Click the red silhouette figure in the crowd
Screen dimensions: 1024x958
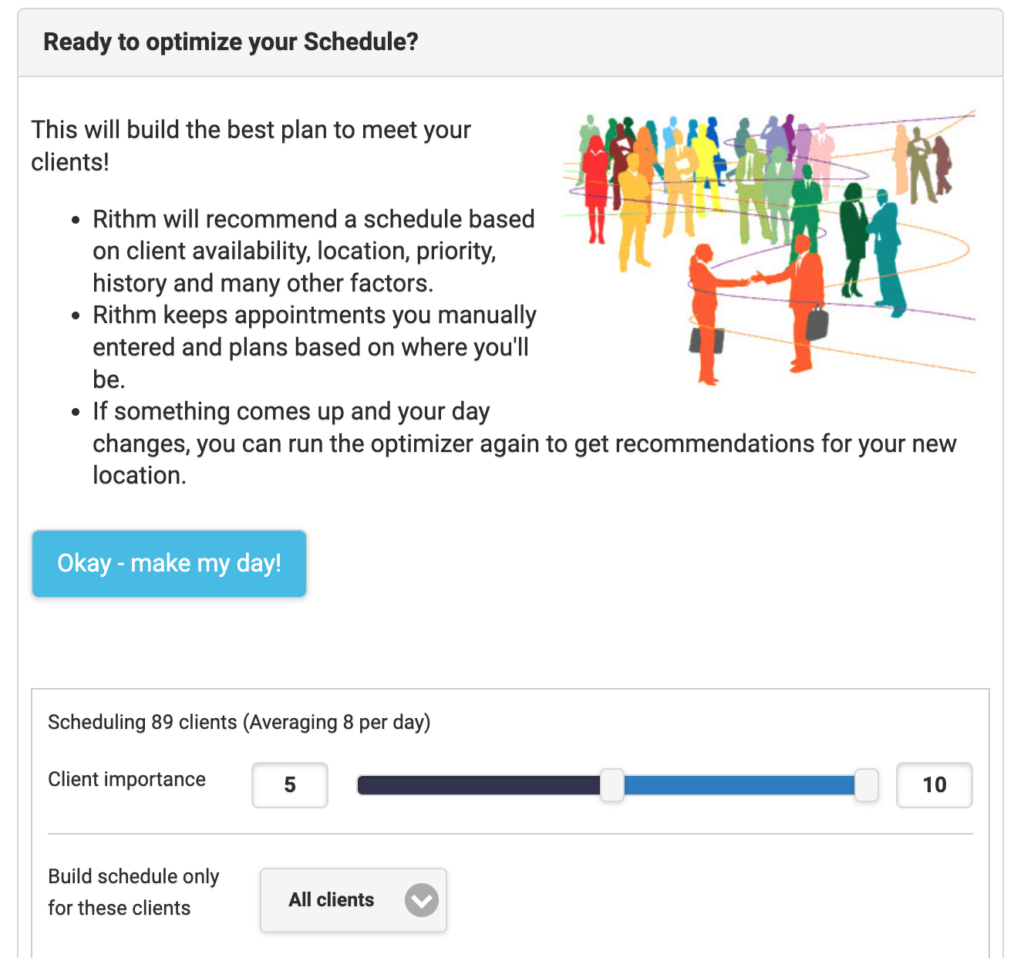pos(596,189)
